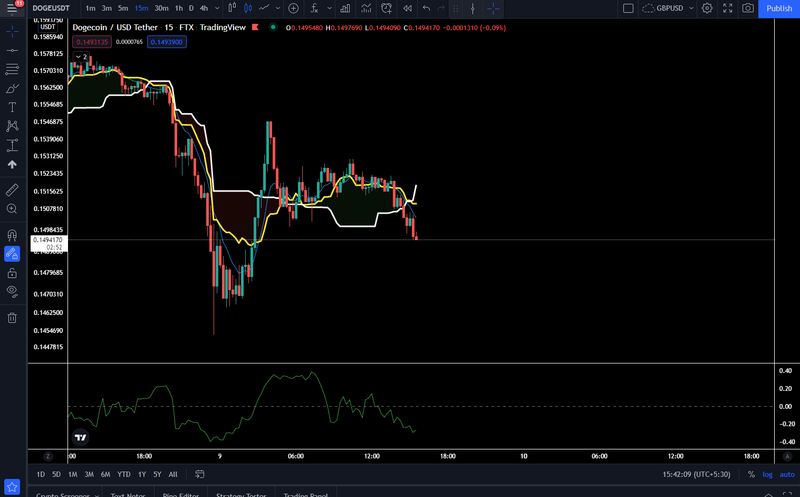Take a chart snapshot with the camera
This screenshot has height=497, width=800.
point(748,8)
